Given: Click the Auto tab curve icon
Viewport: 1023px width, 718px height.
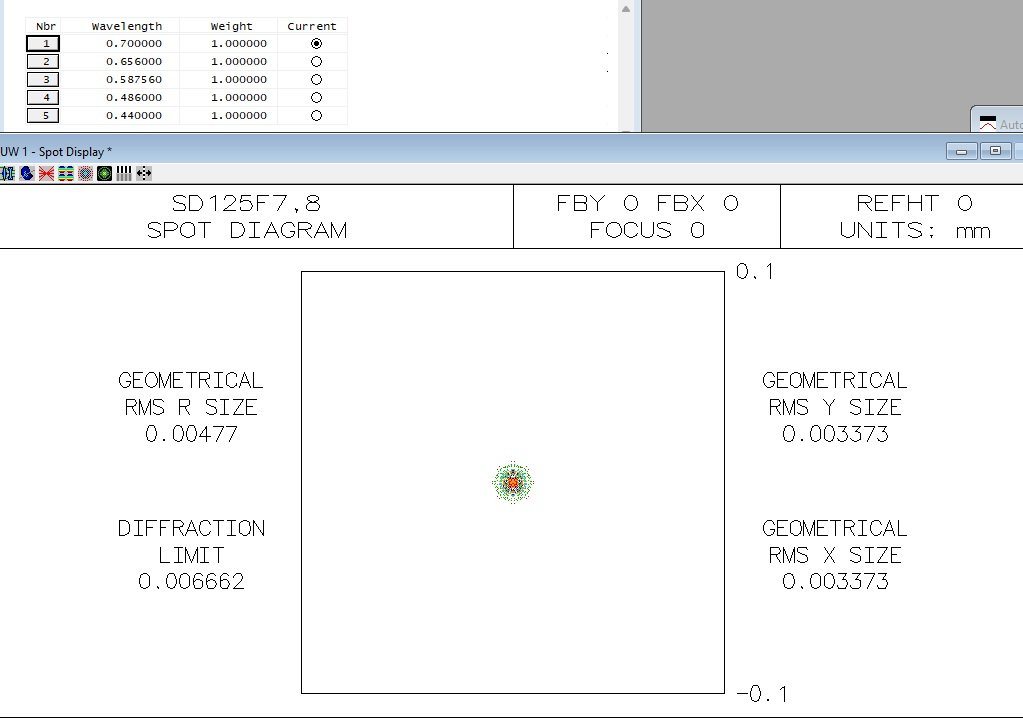Looking at the screenshot, I should click(x=988, y=123).
